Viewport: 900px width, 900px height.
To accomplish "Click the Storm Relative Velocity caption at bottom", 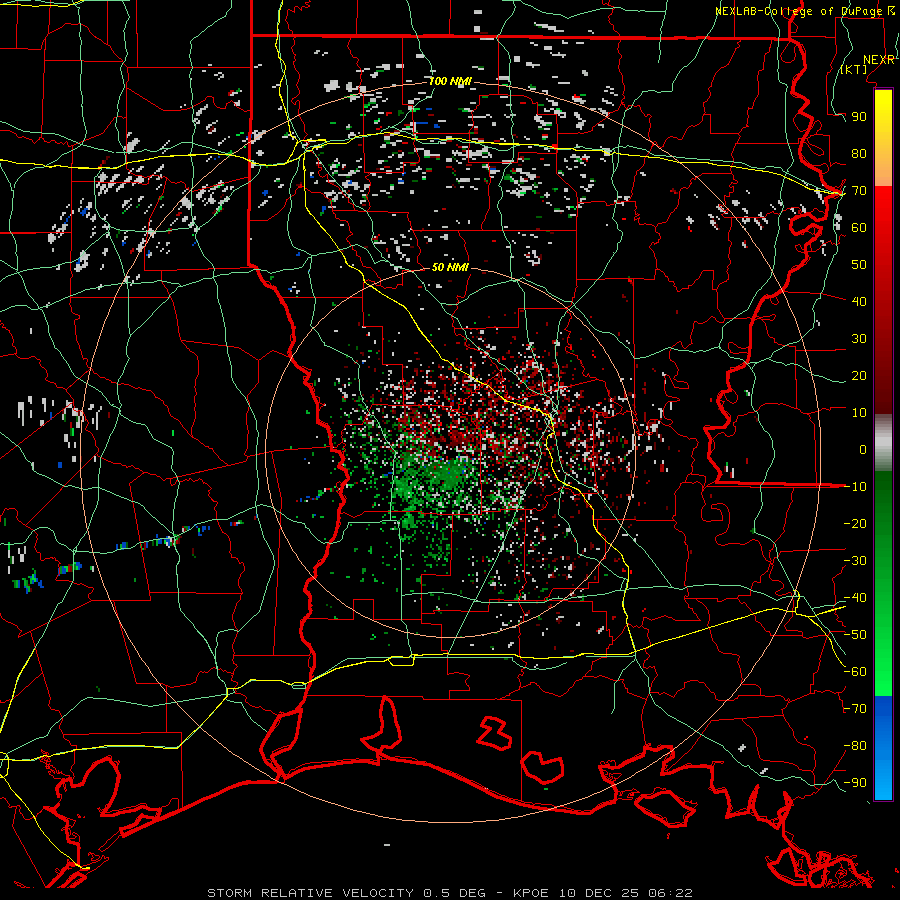I will point(449,893).
